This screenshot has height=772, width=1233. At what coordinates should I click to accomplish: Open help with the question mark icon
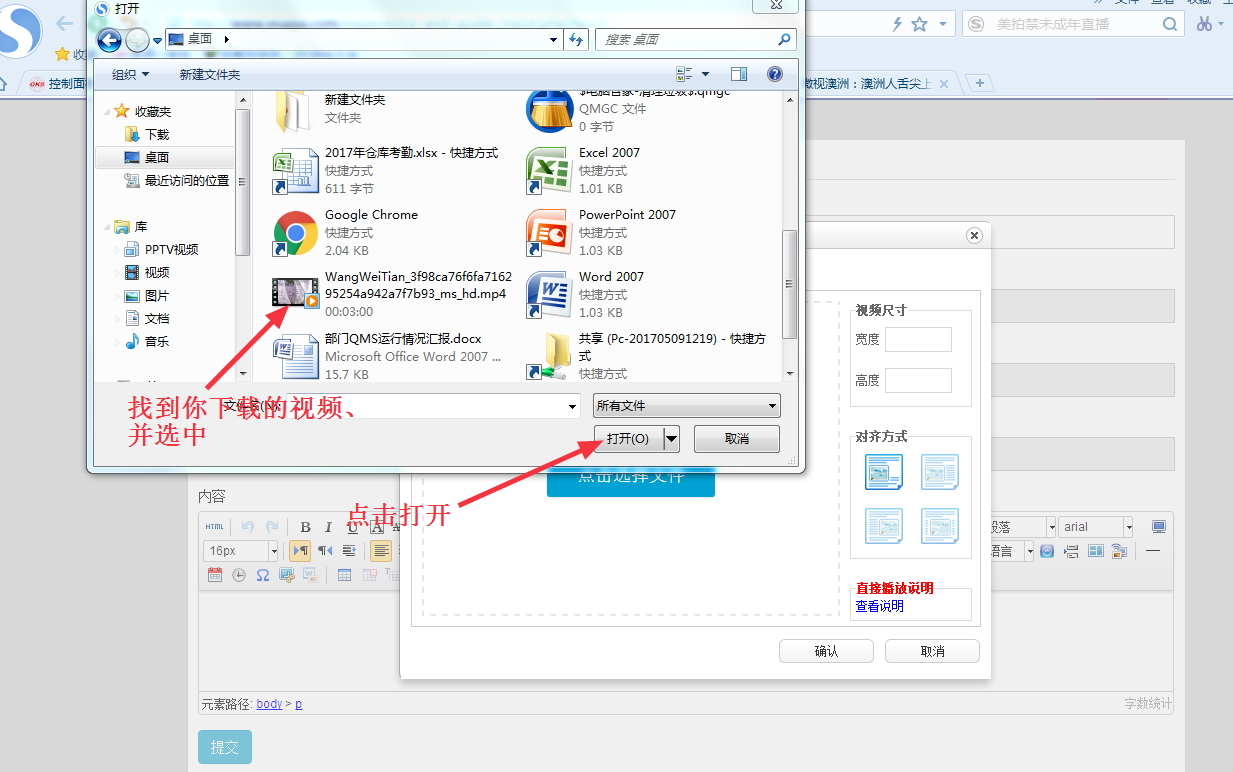point(774,74)
